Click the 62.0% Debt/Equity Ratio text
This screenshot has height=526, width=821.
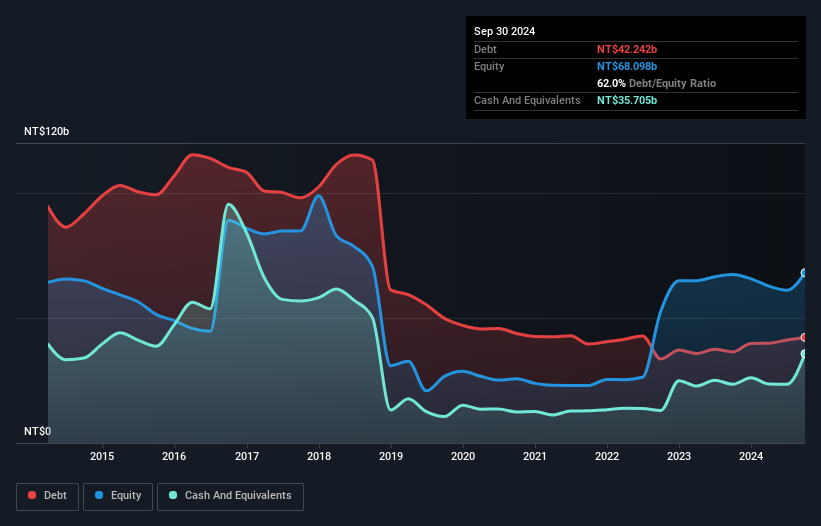(x=656, y=83)
